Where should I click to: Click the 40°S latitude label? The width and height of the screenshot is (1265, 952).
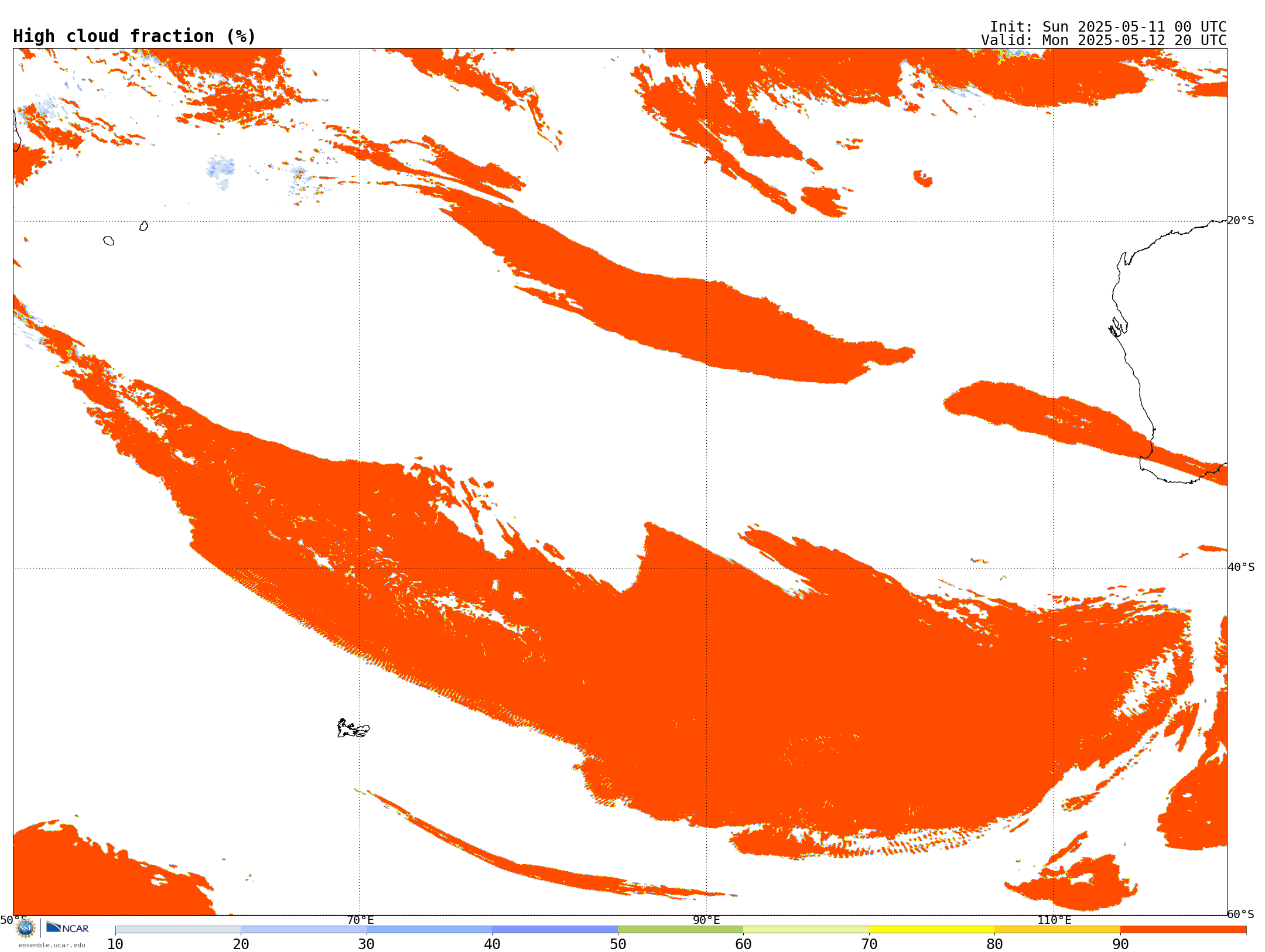pyautogui.click(x=1241, y=567)
